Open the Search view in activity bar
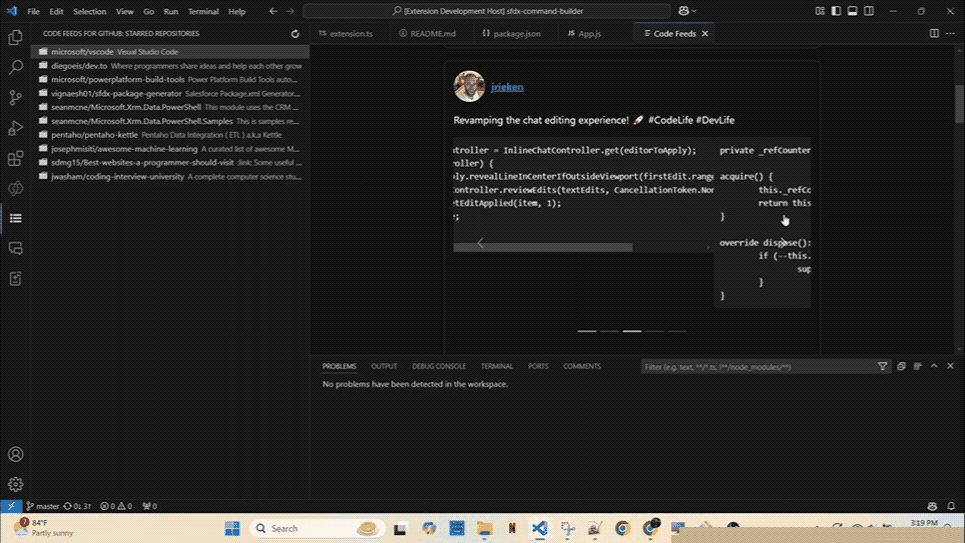 click(x=15, y=67)
